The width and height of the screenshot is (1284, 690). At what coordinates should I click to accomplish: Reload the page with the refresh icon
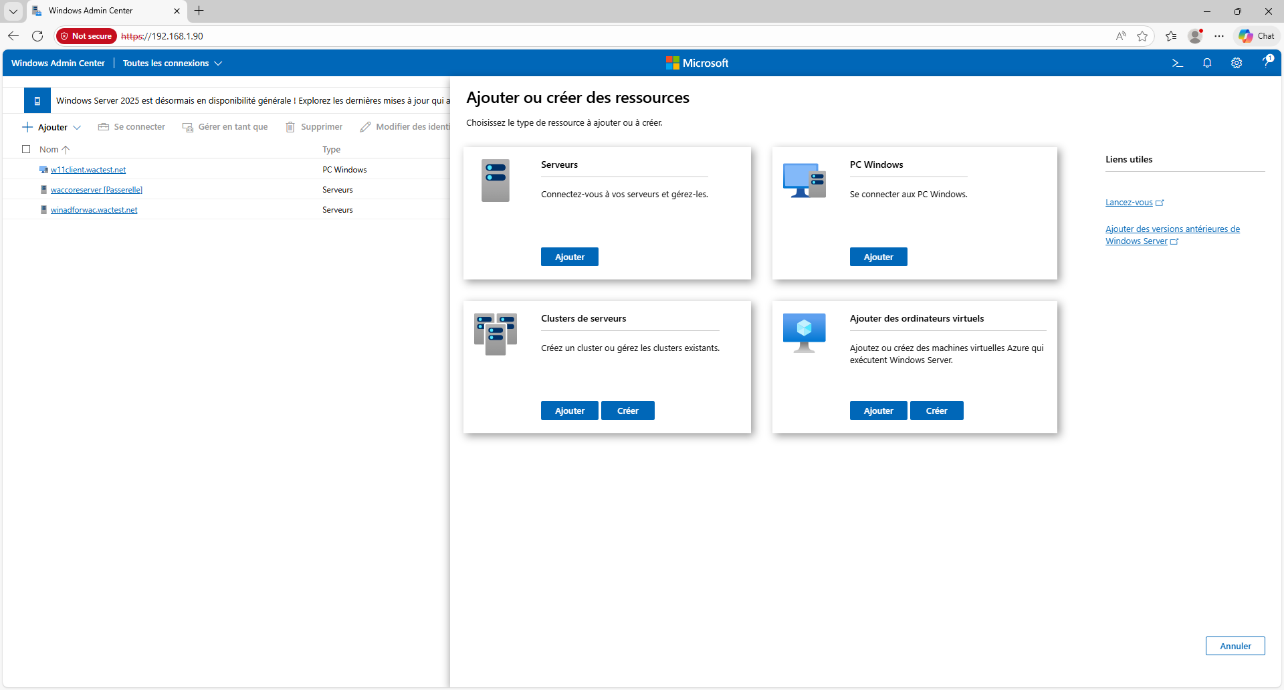tap(37, 36)
